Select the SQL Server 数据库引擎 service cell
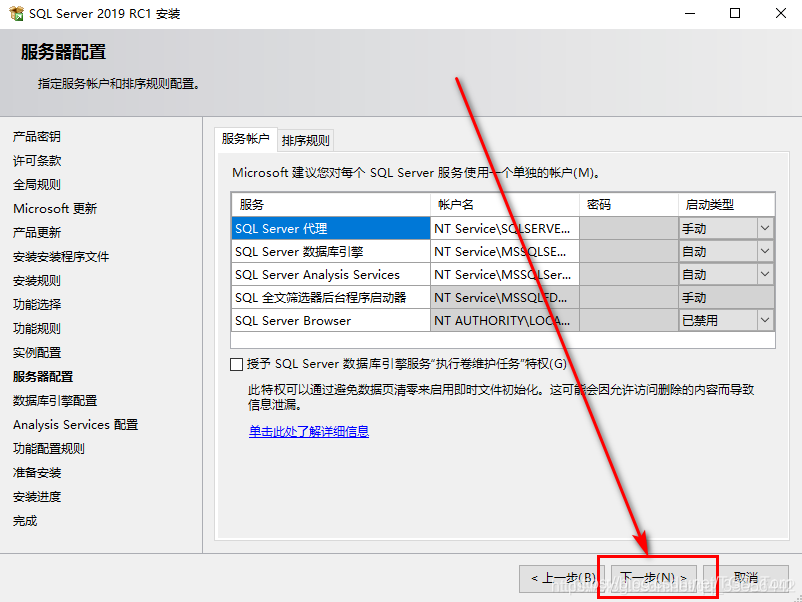802x602 pixels. (330, 251)
